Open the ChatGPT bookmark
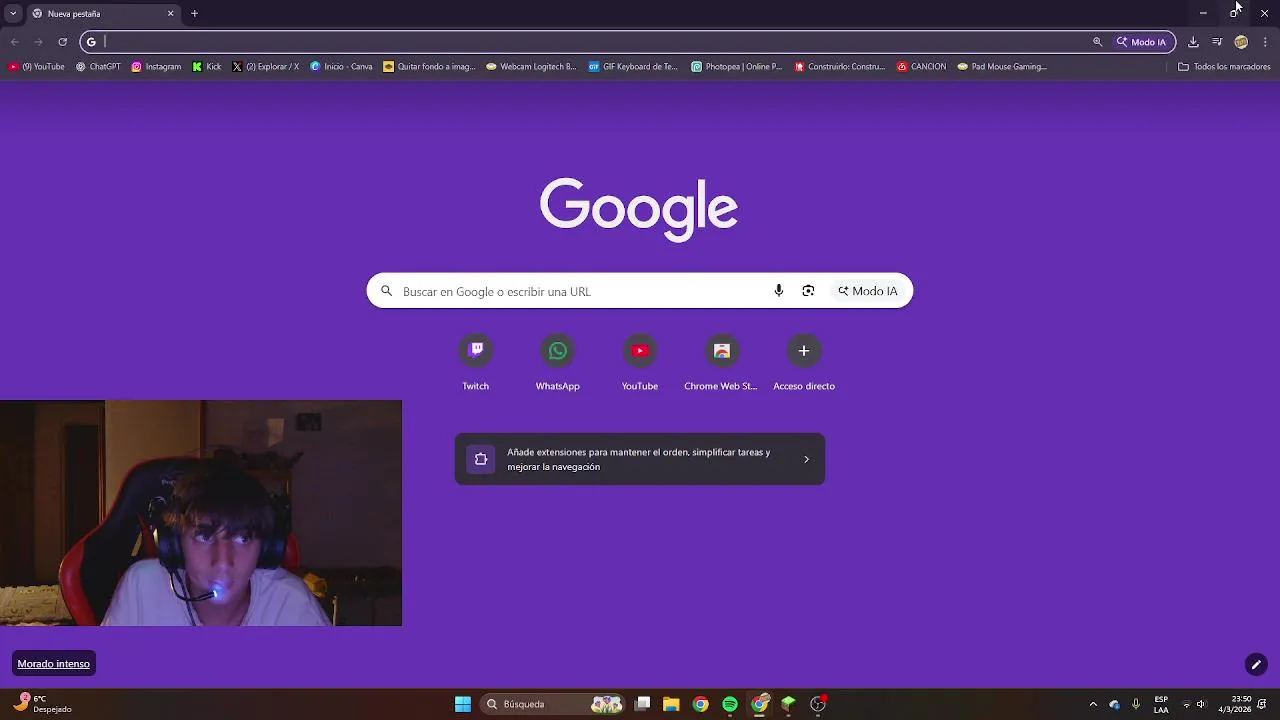1280x720 pixels. [x=98, y=67]
